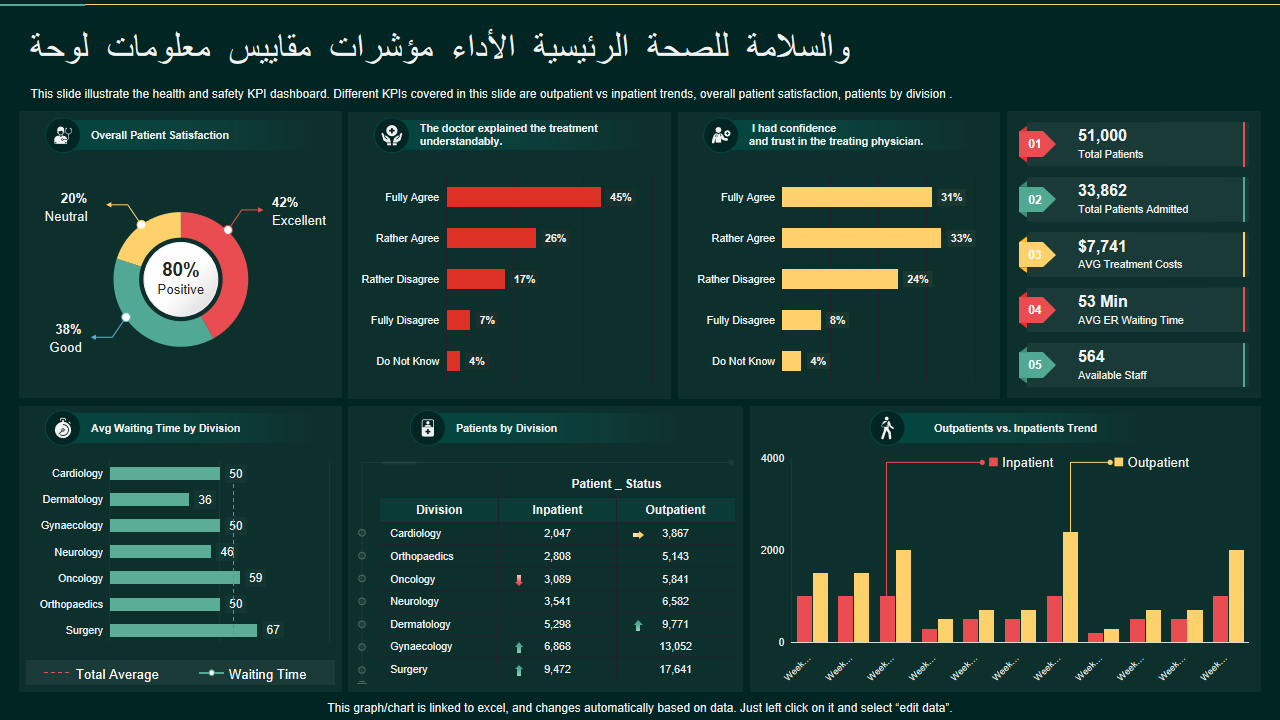The width and height of the screenshot is (1280, 720).
Task: Click the Dermatology waiting time value 36
Action: pyautogui.click(x=205, y=500)
